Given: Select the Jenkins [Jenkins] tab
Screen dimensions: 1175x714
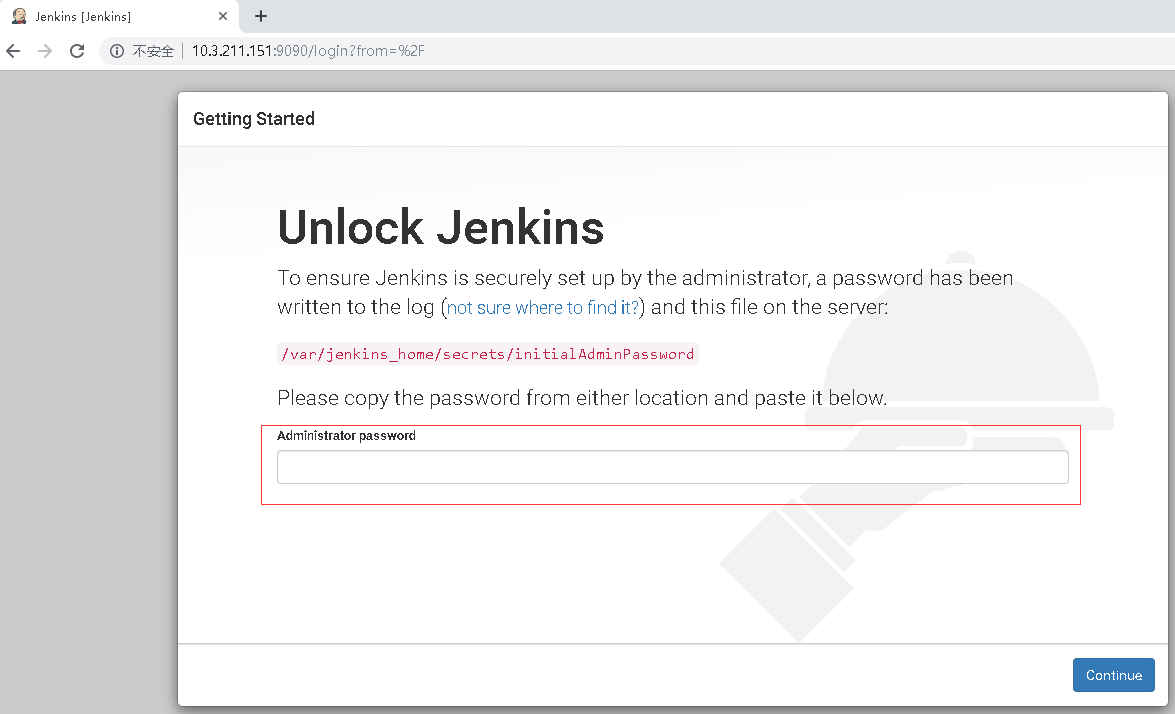Looking at the screenshot, I should (x=120, y=16).
